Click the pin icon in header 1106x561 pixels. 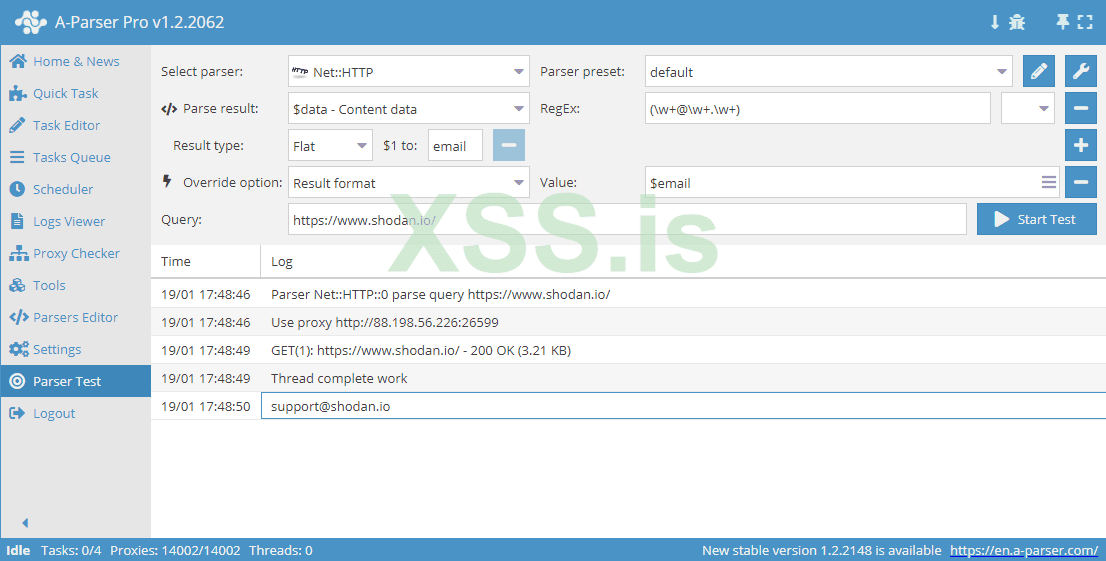1062,22
